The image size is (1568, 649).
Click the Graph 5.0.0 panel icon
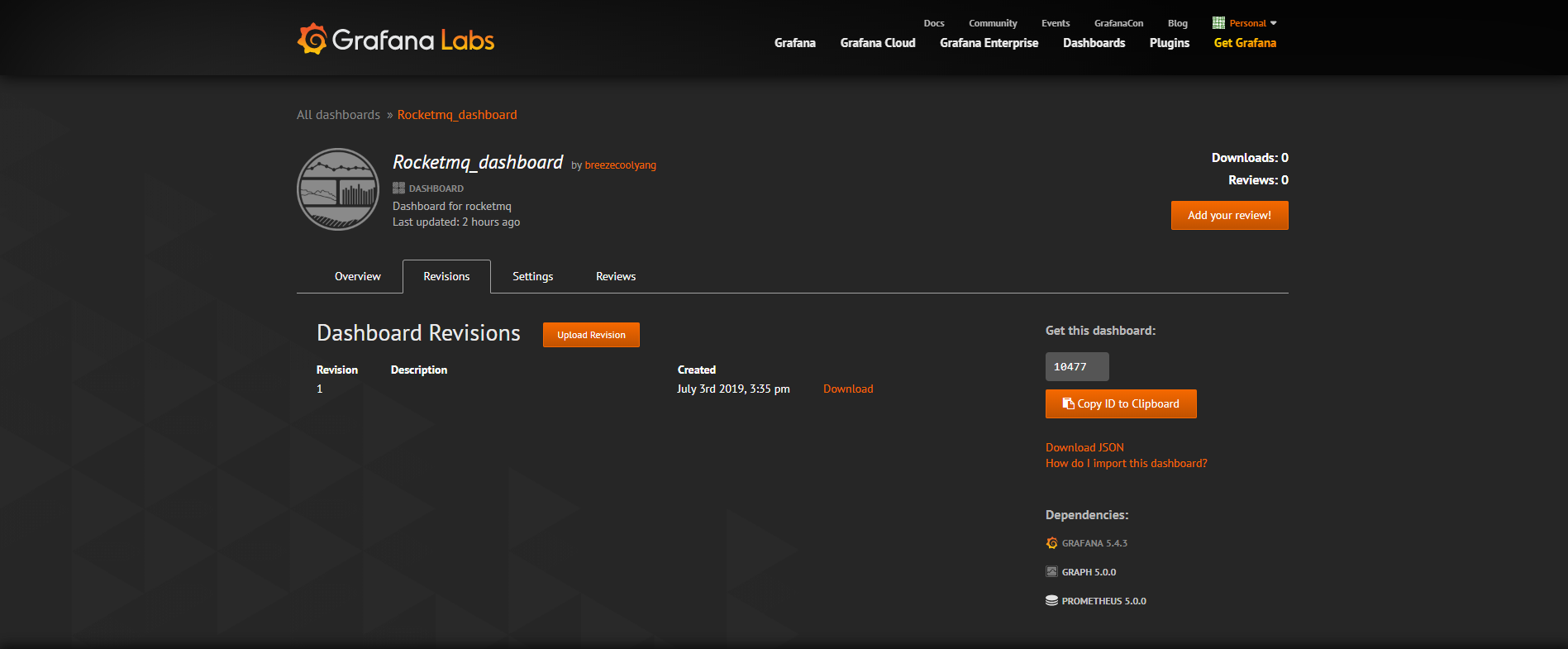coord(1051,571)
